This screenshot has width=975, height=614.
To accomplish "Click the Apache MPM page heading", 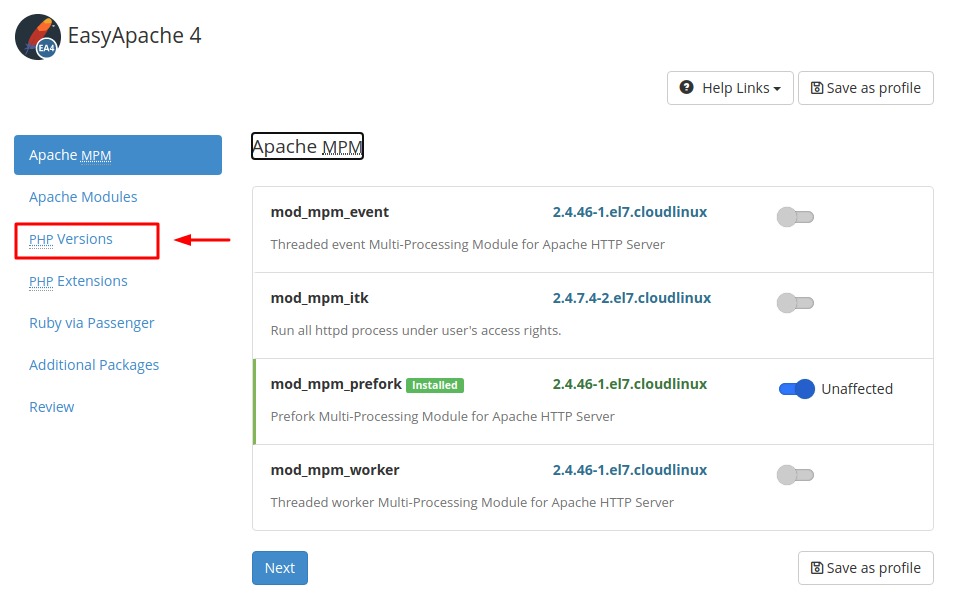I will point(307,146).
